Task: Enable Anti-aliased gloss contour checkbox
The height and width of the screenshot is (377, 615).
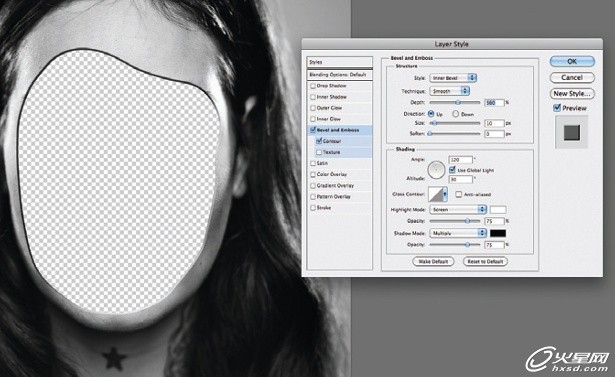Action: coord(459,194)
